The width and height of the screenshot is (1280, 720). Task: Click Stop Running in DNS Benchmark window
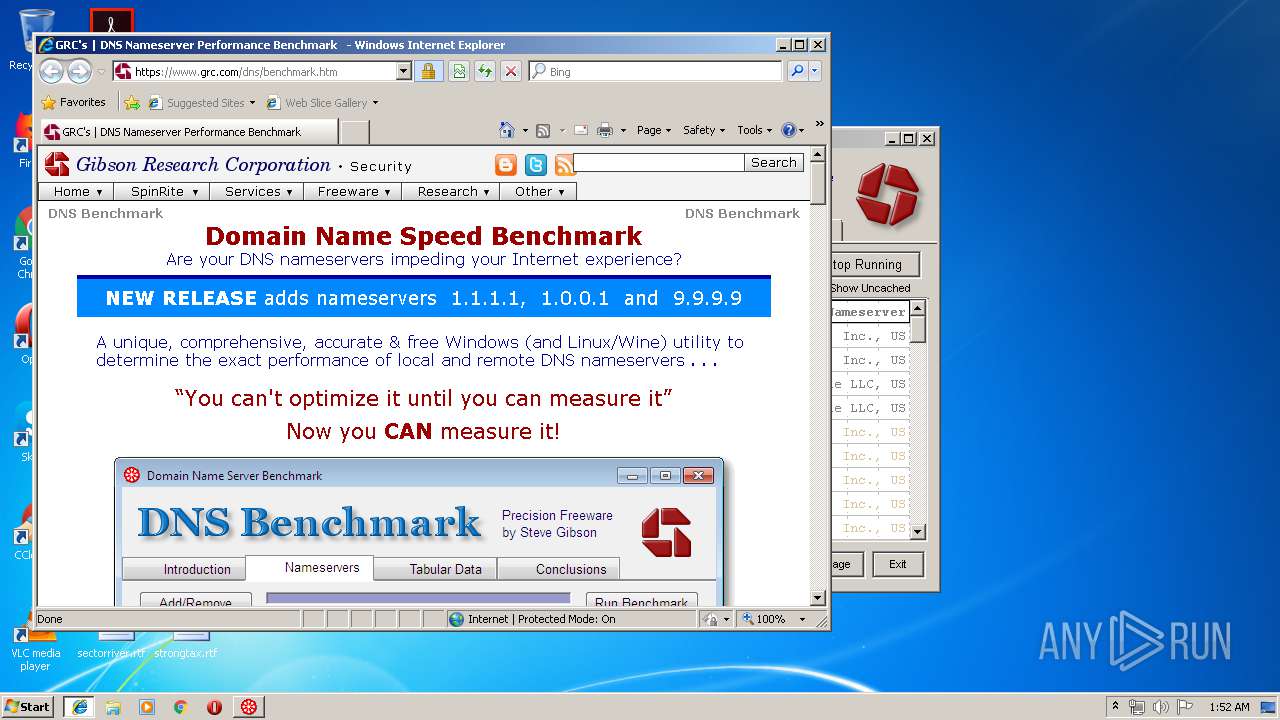[874, 264]
